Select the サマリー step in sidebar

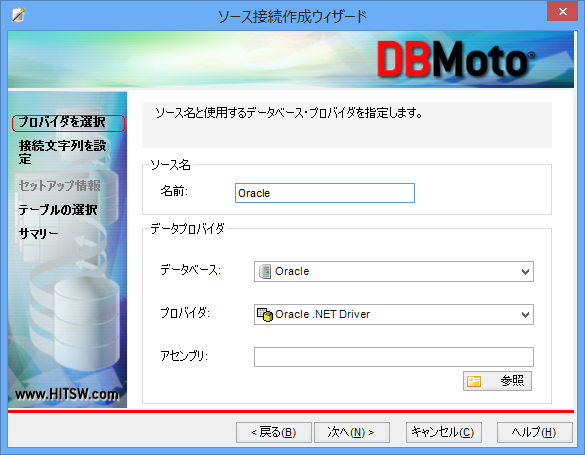(x=39, y=234)
